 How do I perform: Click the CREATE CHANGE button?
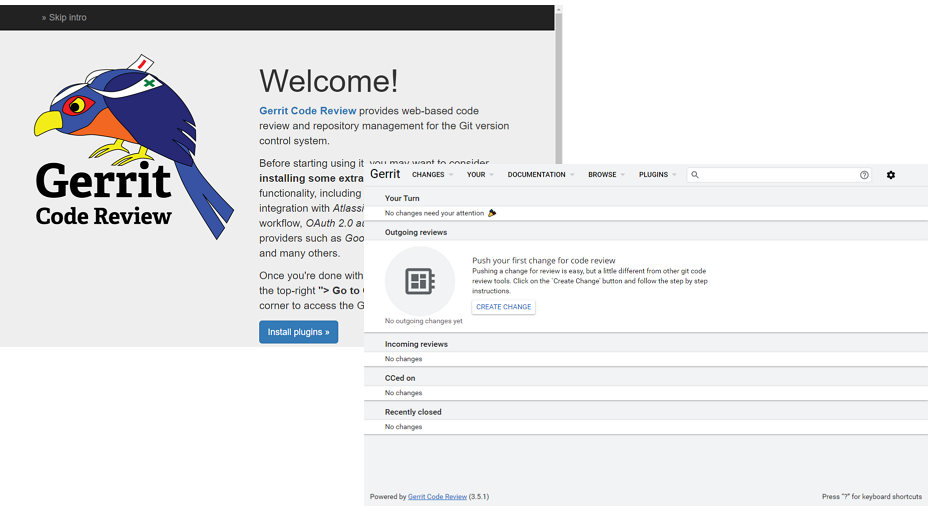click(x=504, y=307)
